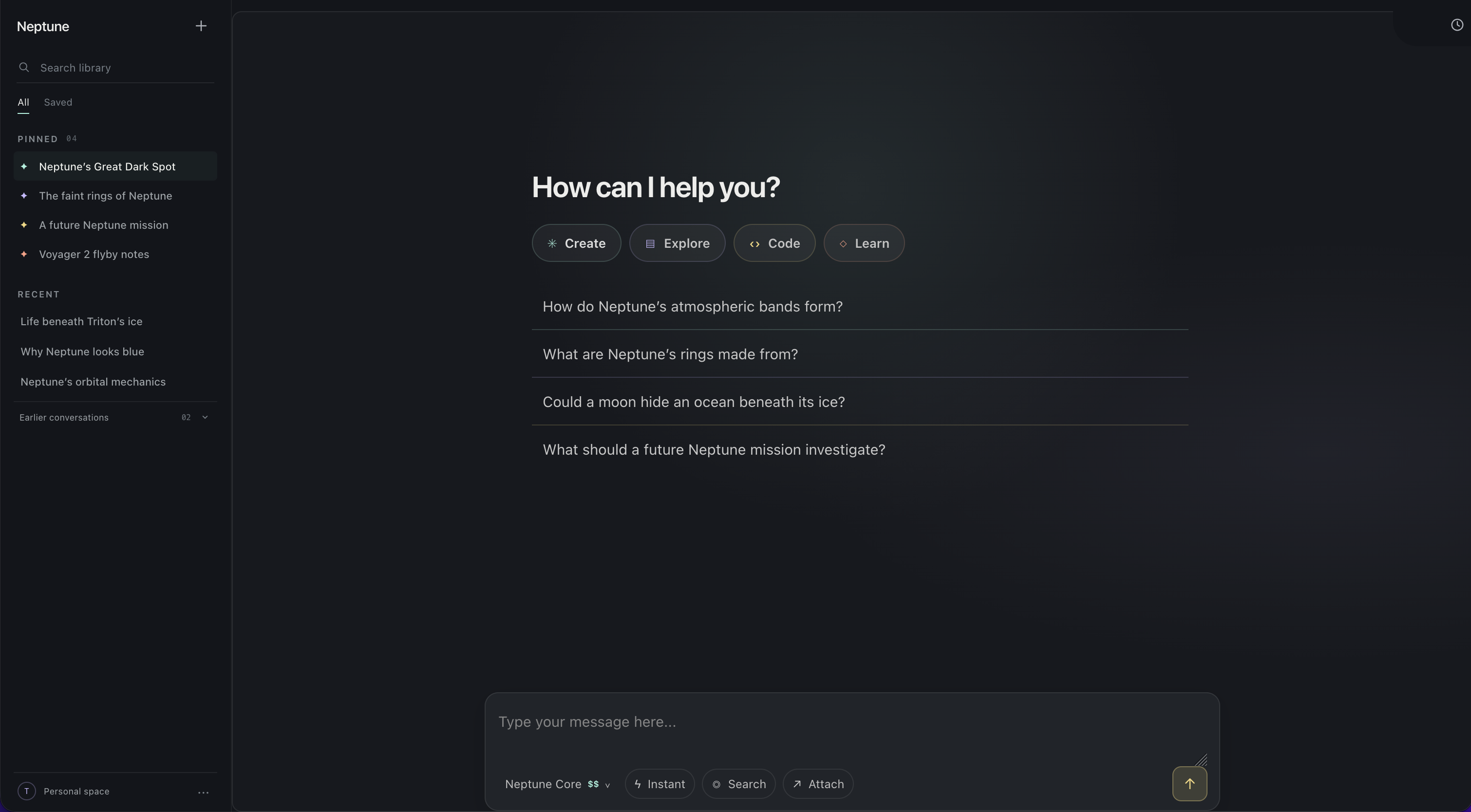Screen dimensions: 1471x812
Task: Open Neptune's Great Dark Spot conversation
Action: coord(115,166)
